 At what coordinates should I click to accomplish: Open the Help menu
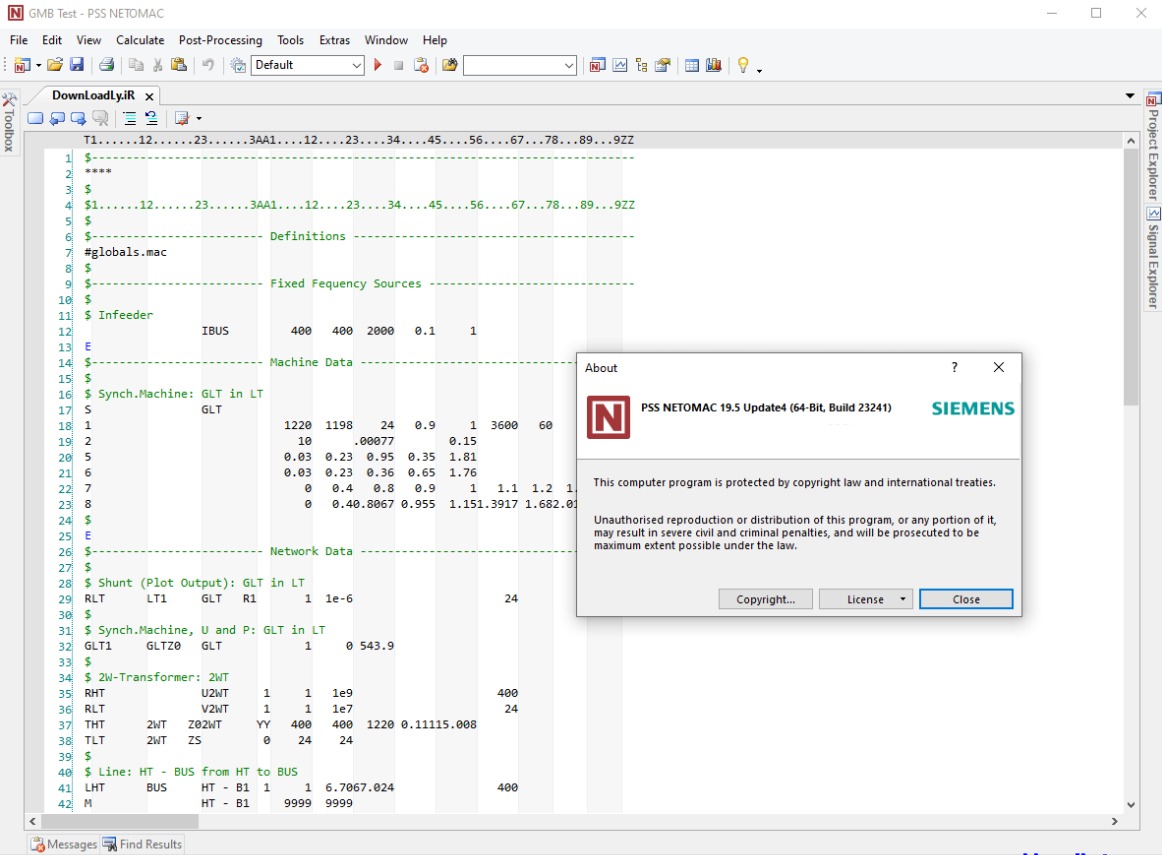(435, 40)
